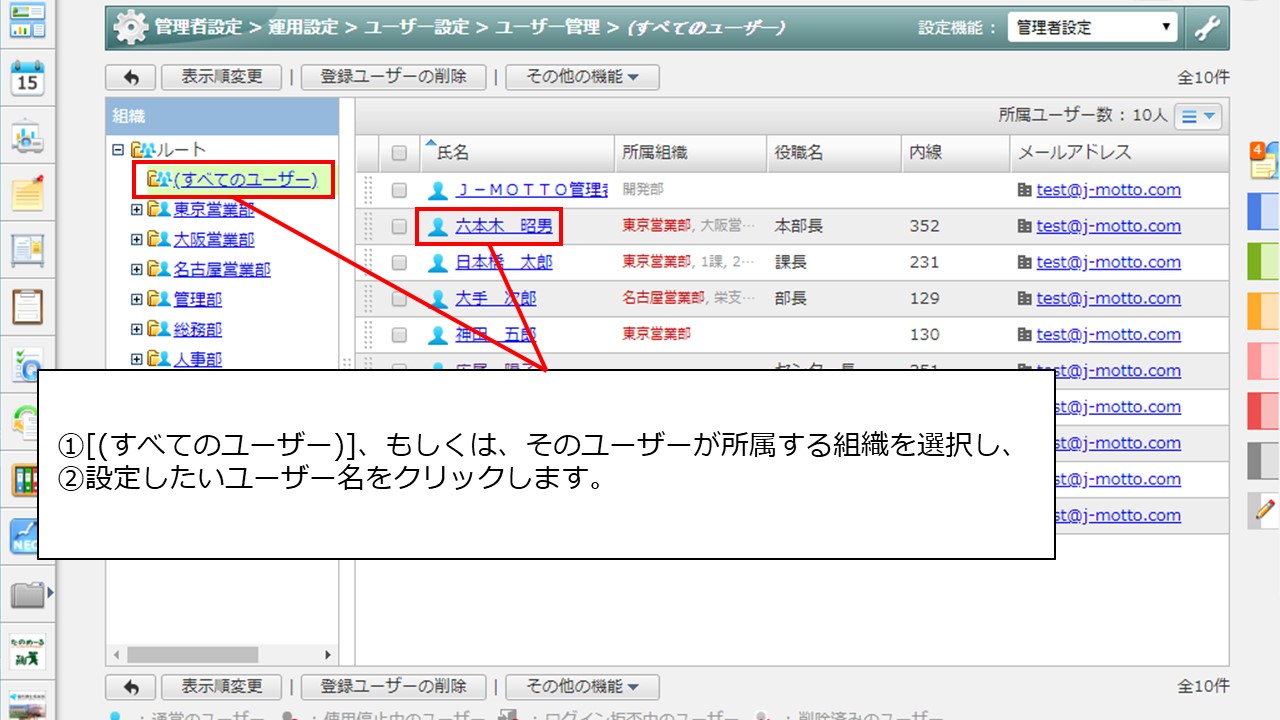This screenshot has height=720, width=1280.
Task: Toggle the select-all checkbox in table header
Action: (x=399, y=153)
